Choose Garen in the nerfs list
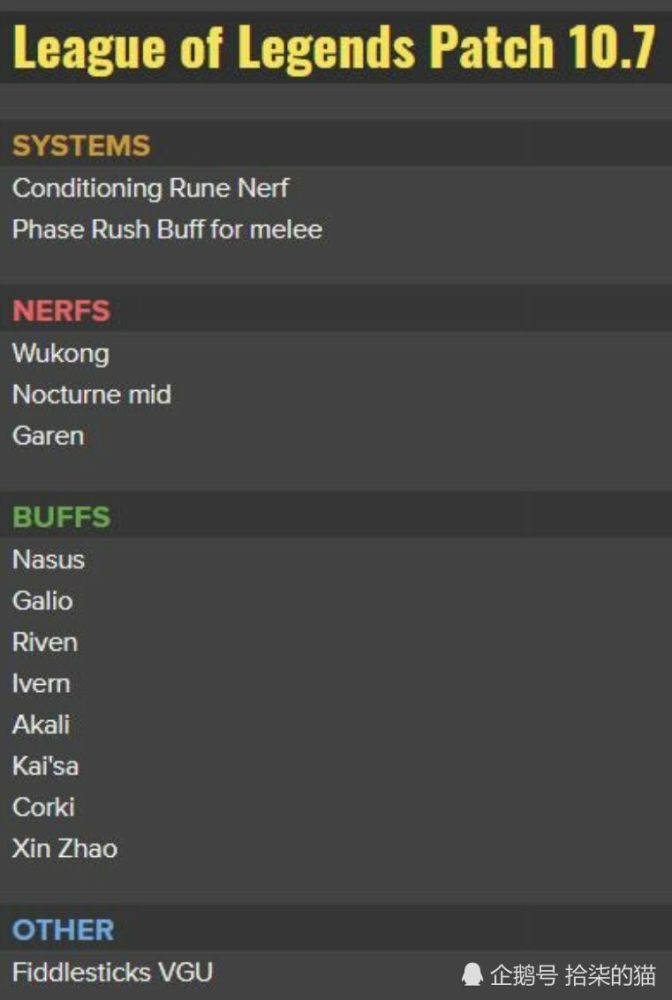 pos(48,436)
